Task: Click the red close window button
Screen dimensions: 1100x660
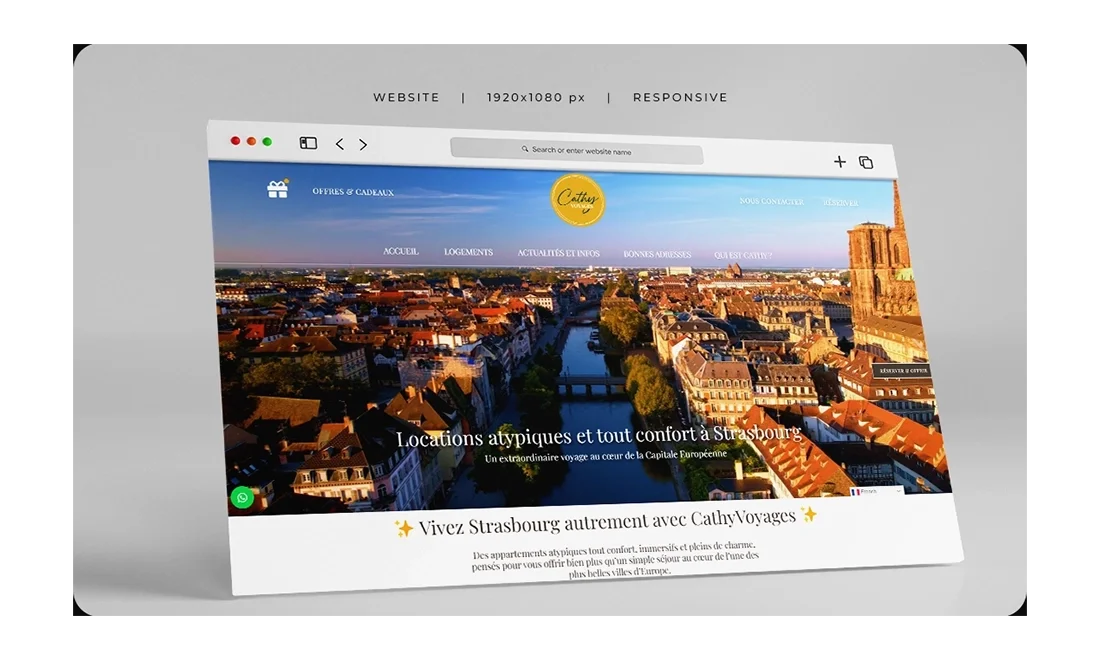Action: pos(236,141)
